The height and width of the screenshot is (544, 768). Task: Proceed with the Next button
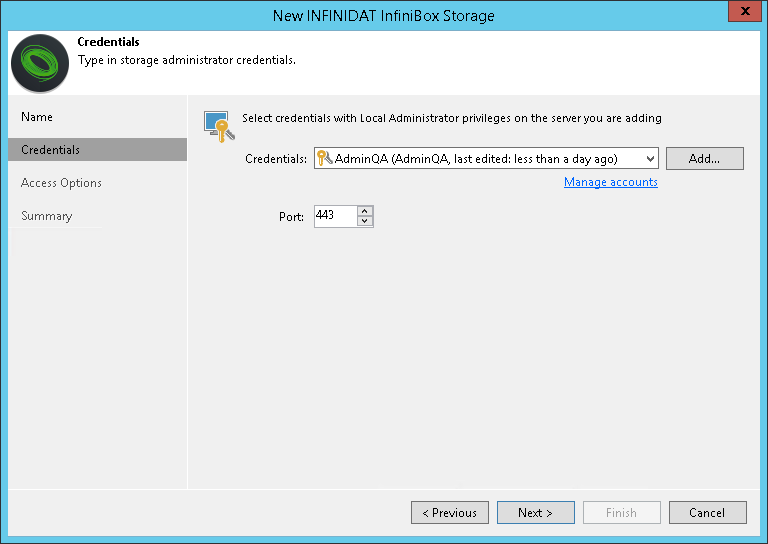point(536,513)
